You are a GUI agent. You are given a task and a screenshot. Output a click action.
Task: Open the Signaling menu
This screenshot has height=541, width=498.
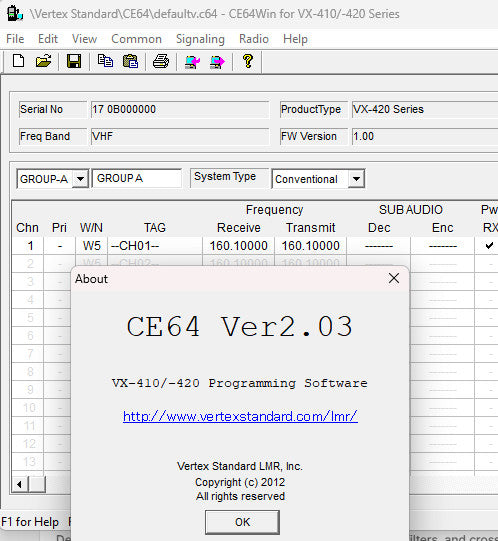coord(200,39)
